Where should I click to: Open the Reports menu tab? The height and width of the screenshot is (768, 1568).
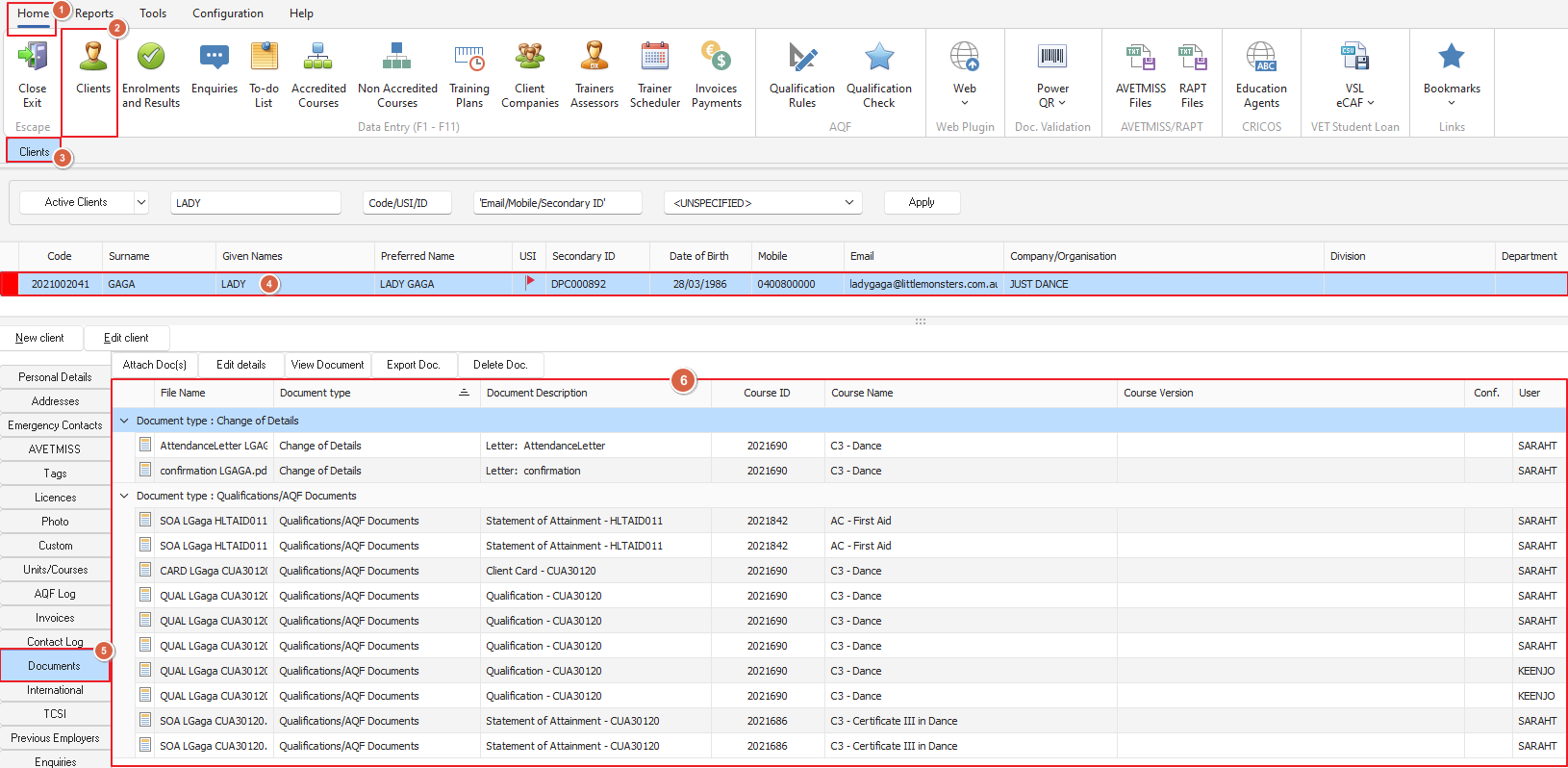pos(94,13)
